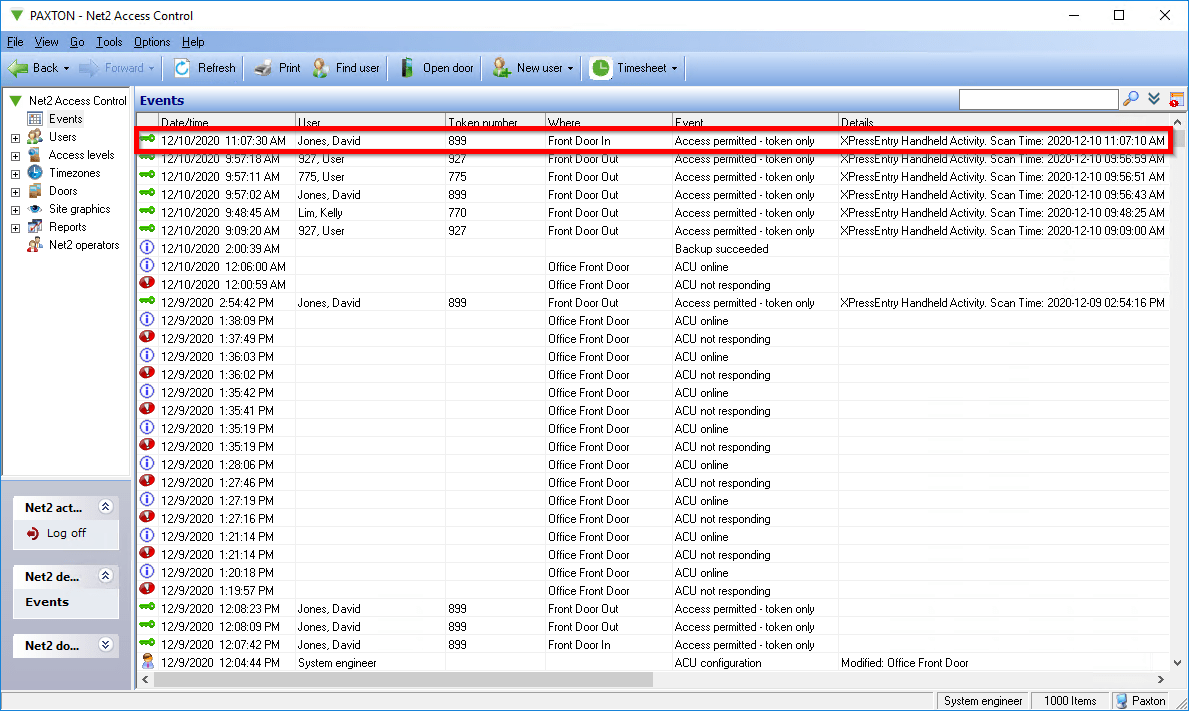Viewport: 1189px width, 711px height.
Task: Click the Log off button
Action: 66,534
